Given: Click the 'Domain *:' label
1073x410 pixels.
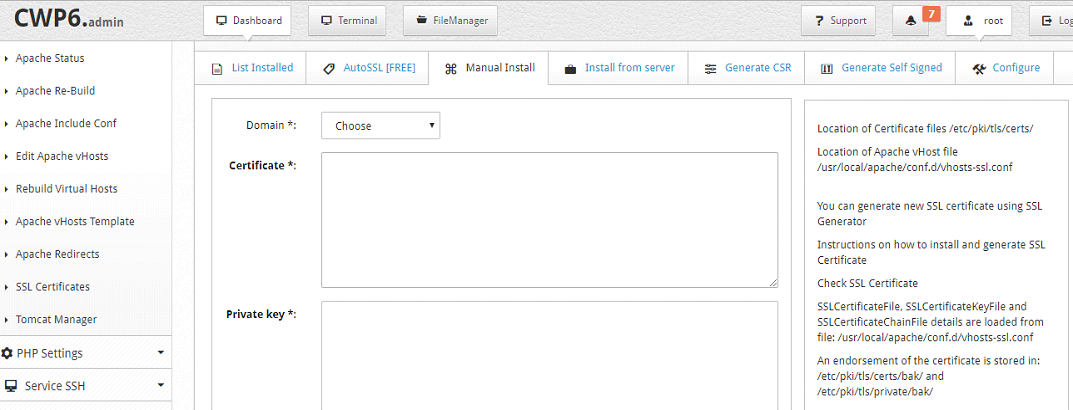Looking at the screenshot, I should (271, 125).
